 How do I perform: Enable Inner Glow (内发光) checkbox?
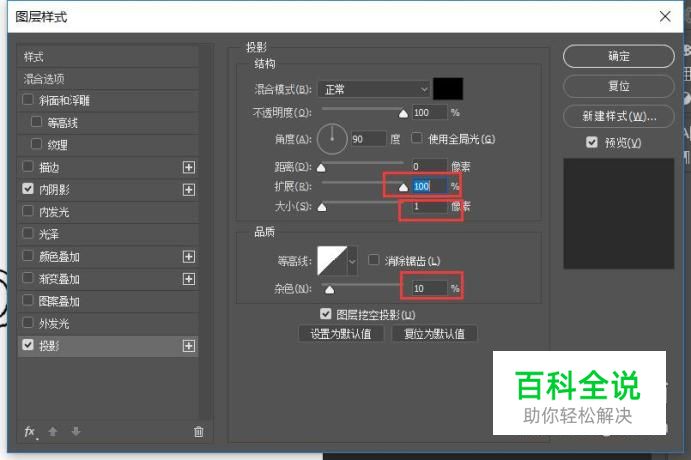pyautogui.click(x=28, y=211)
